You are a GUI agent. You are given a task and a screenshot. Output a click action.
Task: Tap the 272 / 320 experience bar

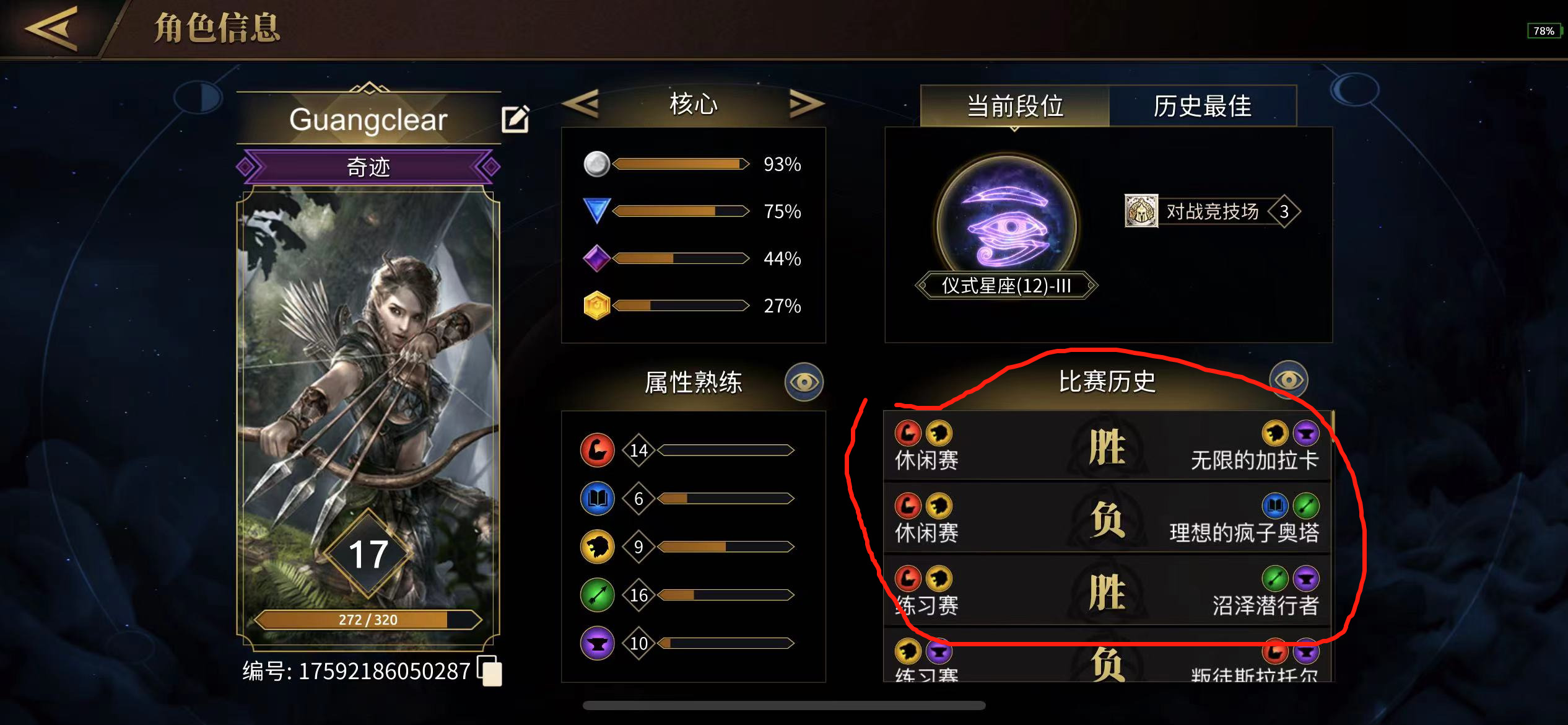click(368, 620)
